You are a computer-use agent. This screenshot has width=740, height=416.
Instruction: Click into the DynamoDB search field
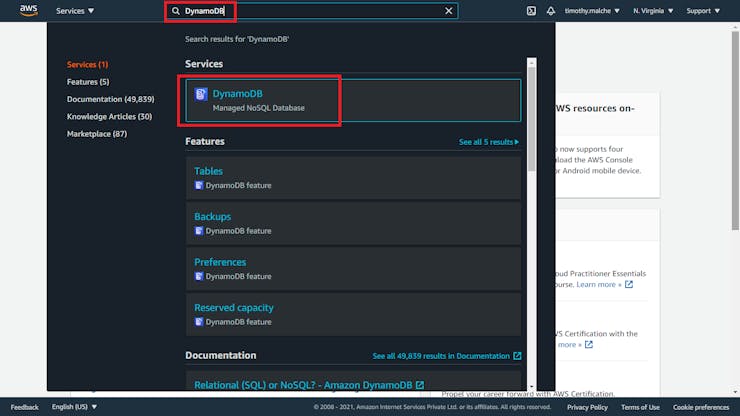[x=311, y=11]
